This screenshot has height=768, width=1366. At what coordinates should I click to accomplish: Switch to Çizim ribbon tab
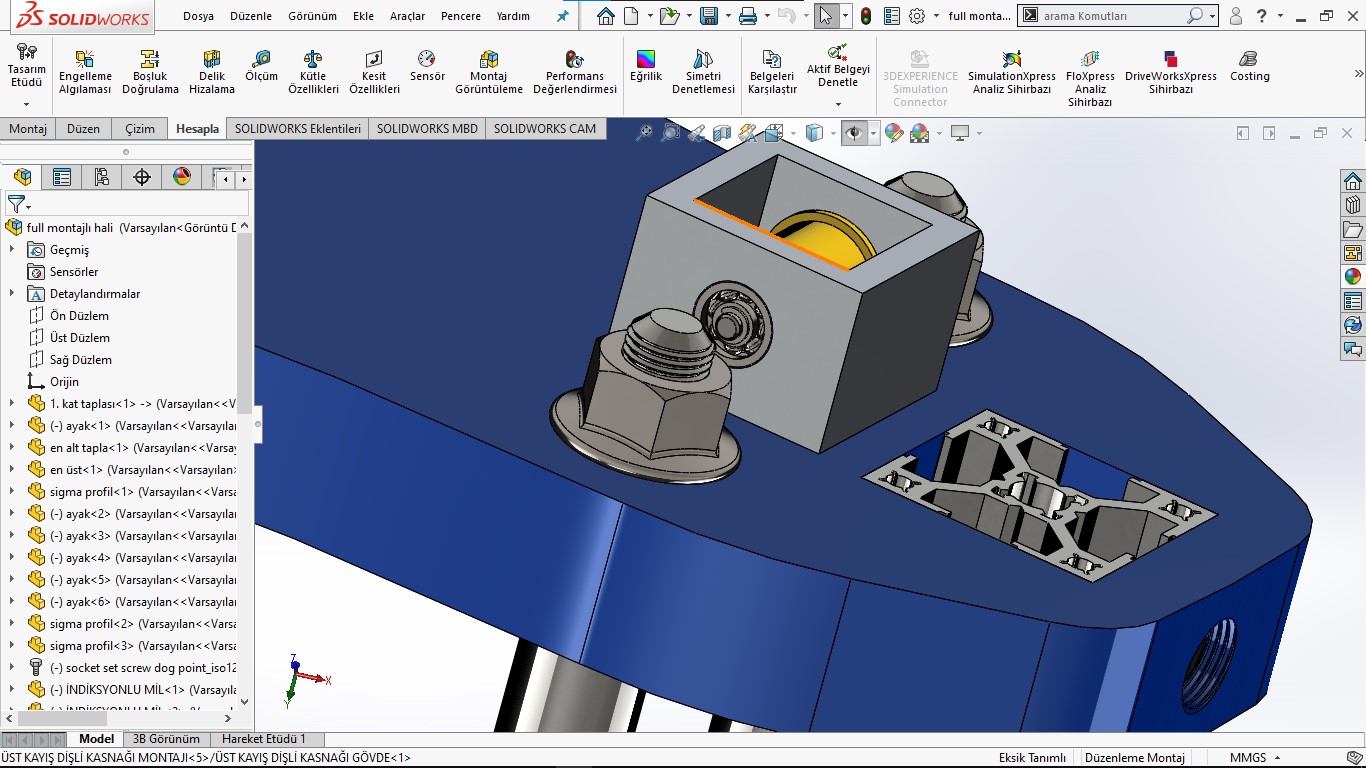click(x=140, y=129)
